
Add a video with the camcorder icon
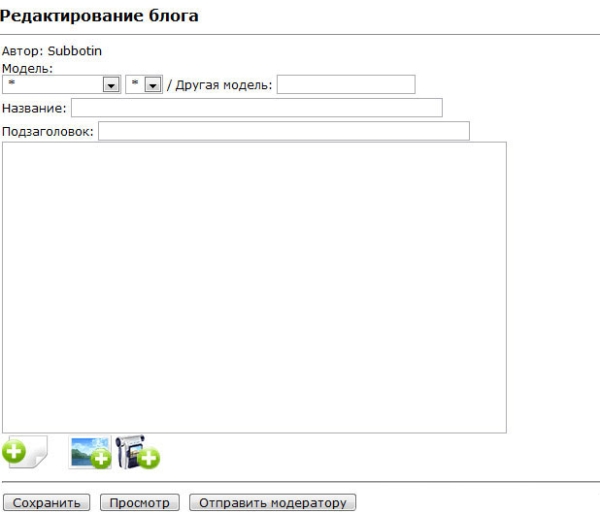(138, 452)
